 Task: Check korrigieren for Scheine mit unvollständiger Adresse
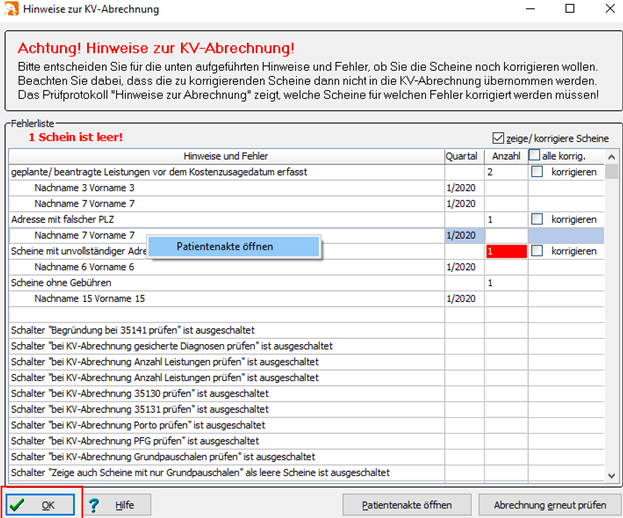(x=537, y=251)
